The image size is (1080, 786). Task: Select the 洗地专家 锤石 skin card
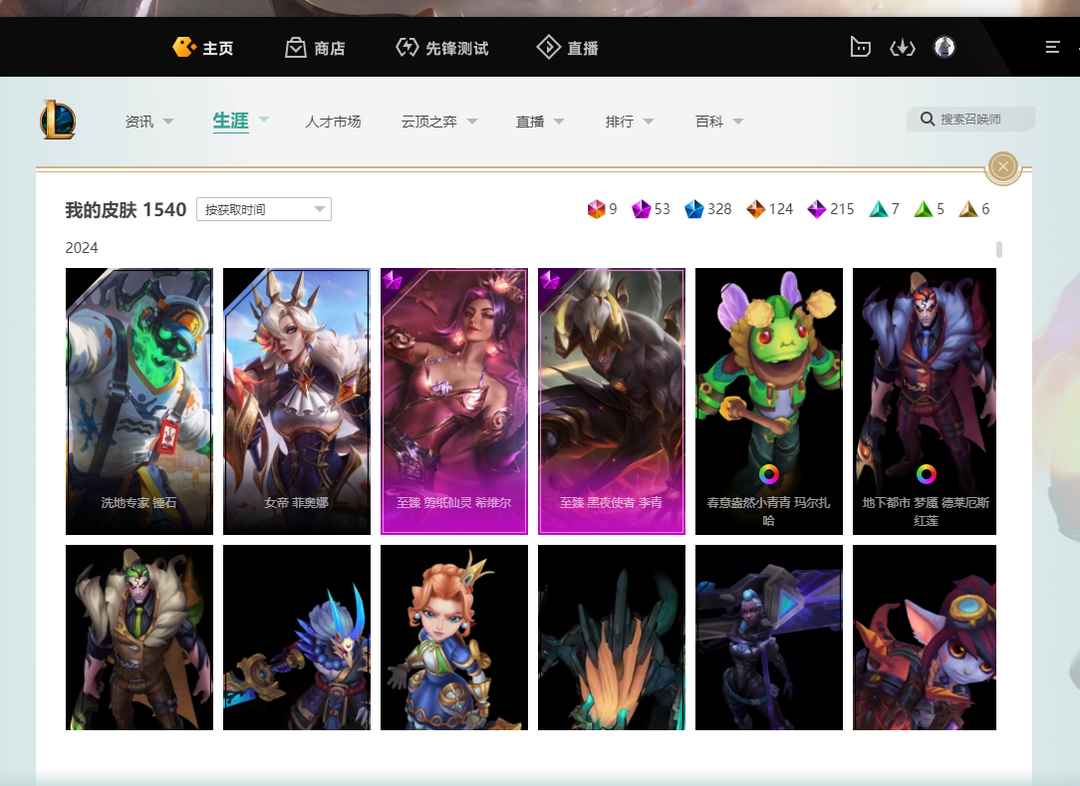click(139, 401)
